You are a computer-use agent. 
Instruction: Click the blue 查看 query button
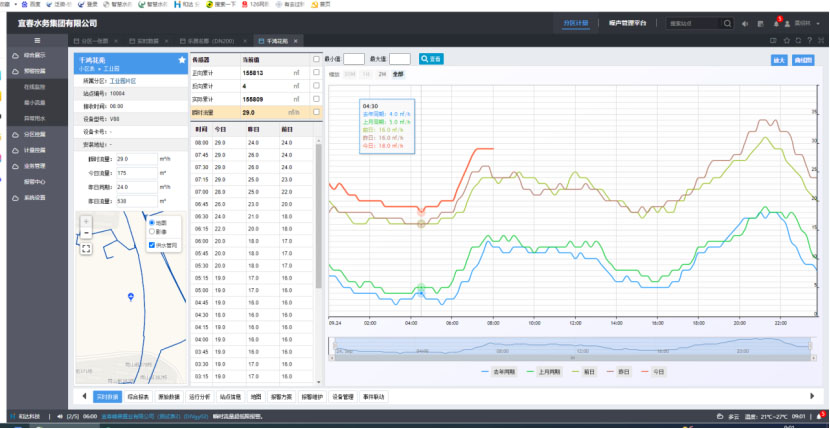pyautogui.click(x=431, y=59)
